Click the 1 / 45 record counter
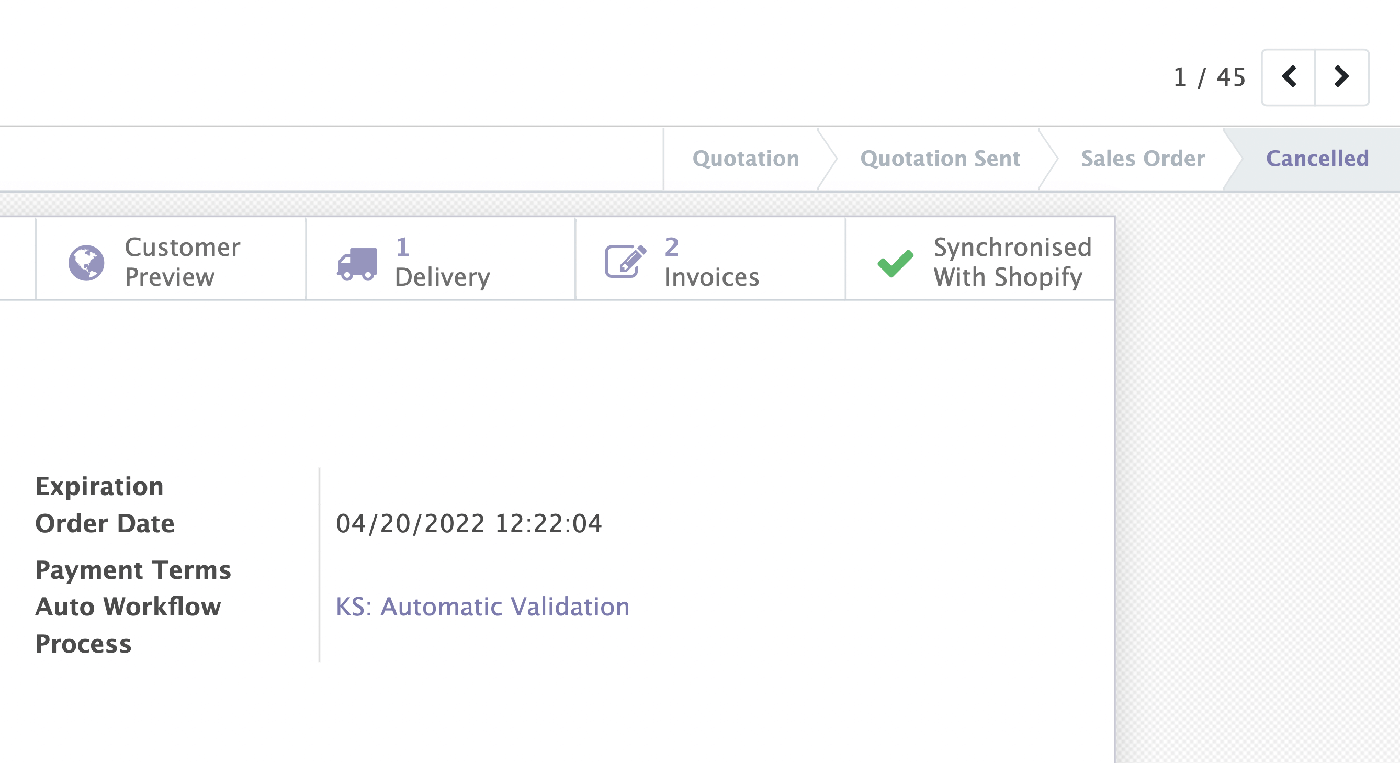 [x=1210, y=78]
